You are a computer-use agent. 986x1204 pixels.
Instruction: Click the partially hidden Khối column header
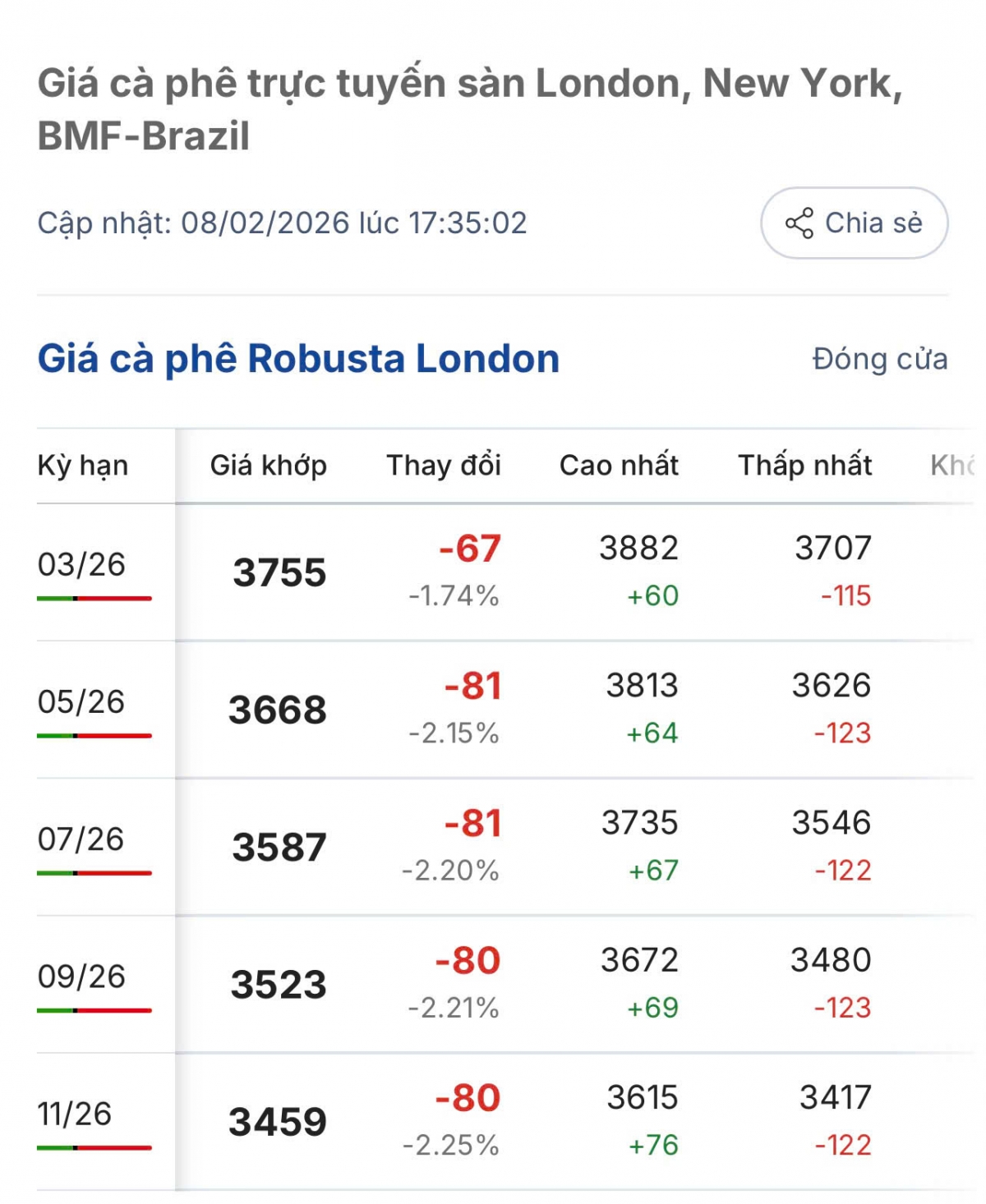click(x=955, y=466)
